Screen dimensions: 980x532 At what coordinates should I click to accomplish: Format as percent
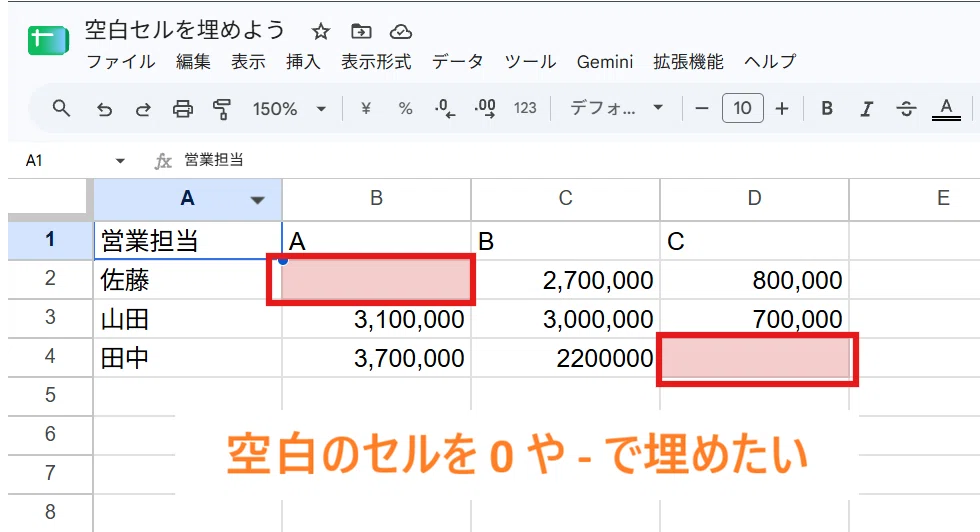pyautogui.click(x=406, y=109)
